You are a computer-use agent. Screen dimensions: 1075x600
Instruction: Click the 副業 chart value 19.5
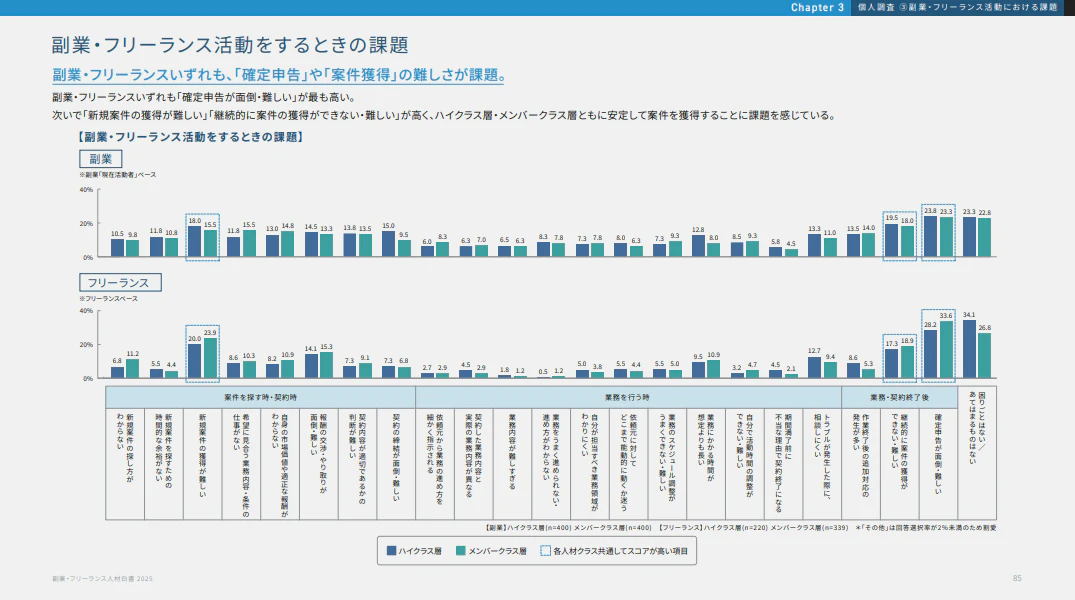891,218
